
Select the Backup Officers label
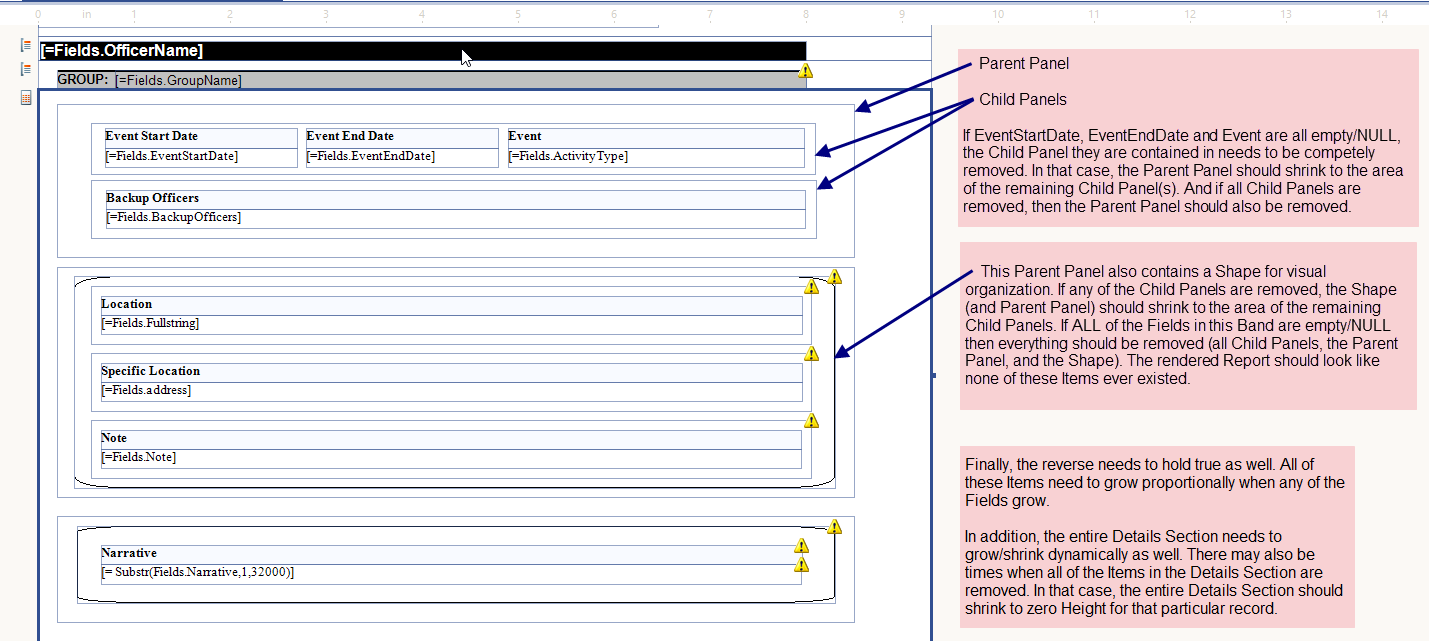tap(455, 199)
